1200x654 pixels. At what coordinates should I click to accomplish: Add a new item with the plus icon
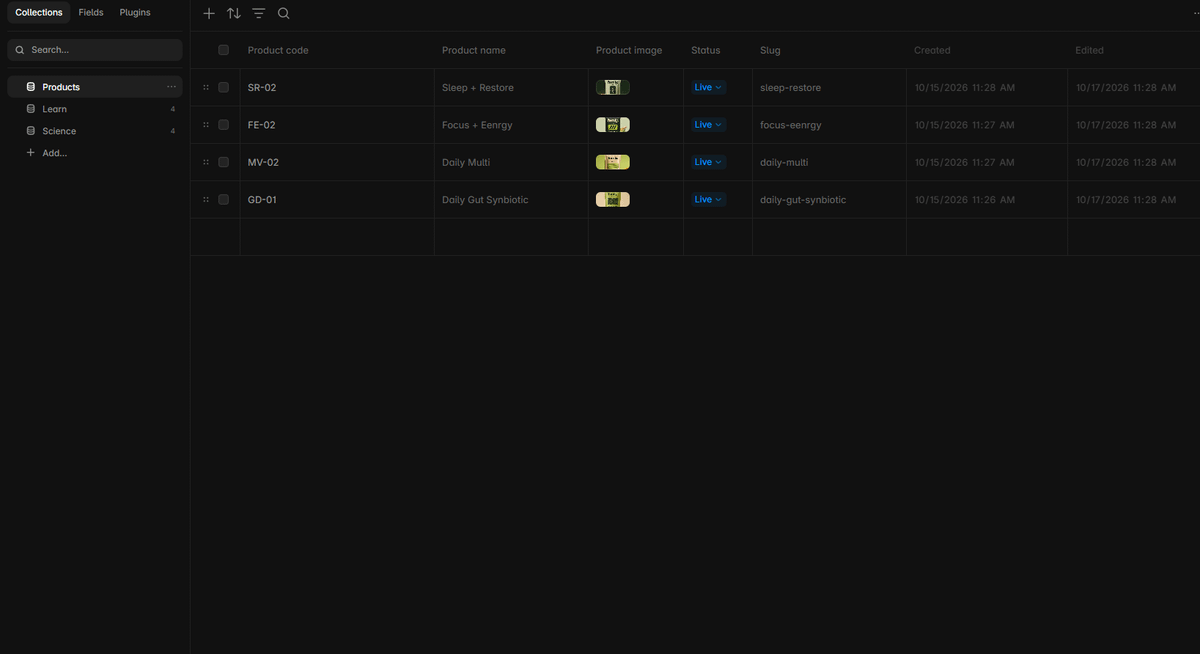(209, 14)
